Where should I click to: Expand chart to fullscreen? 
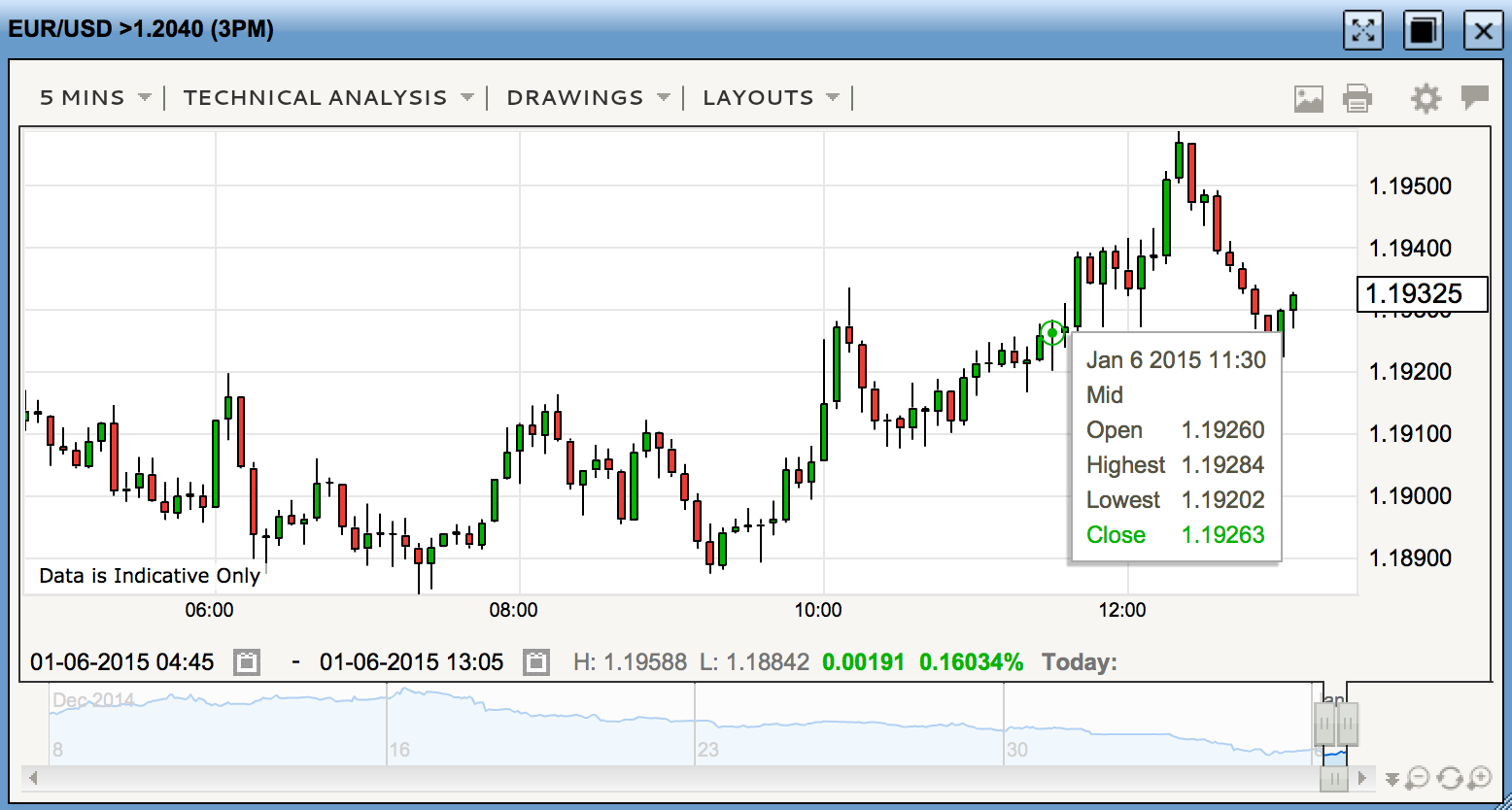[x=1361, y=30]
